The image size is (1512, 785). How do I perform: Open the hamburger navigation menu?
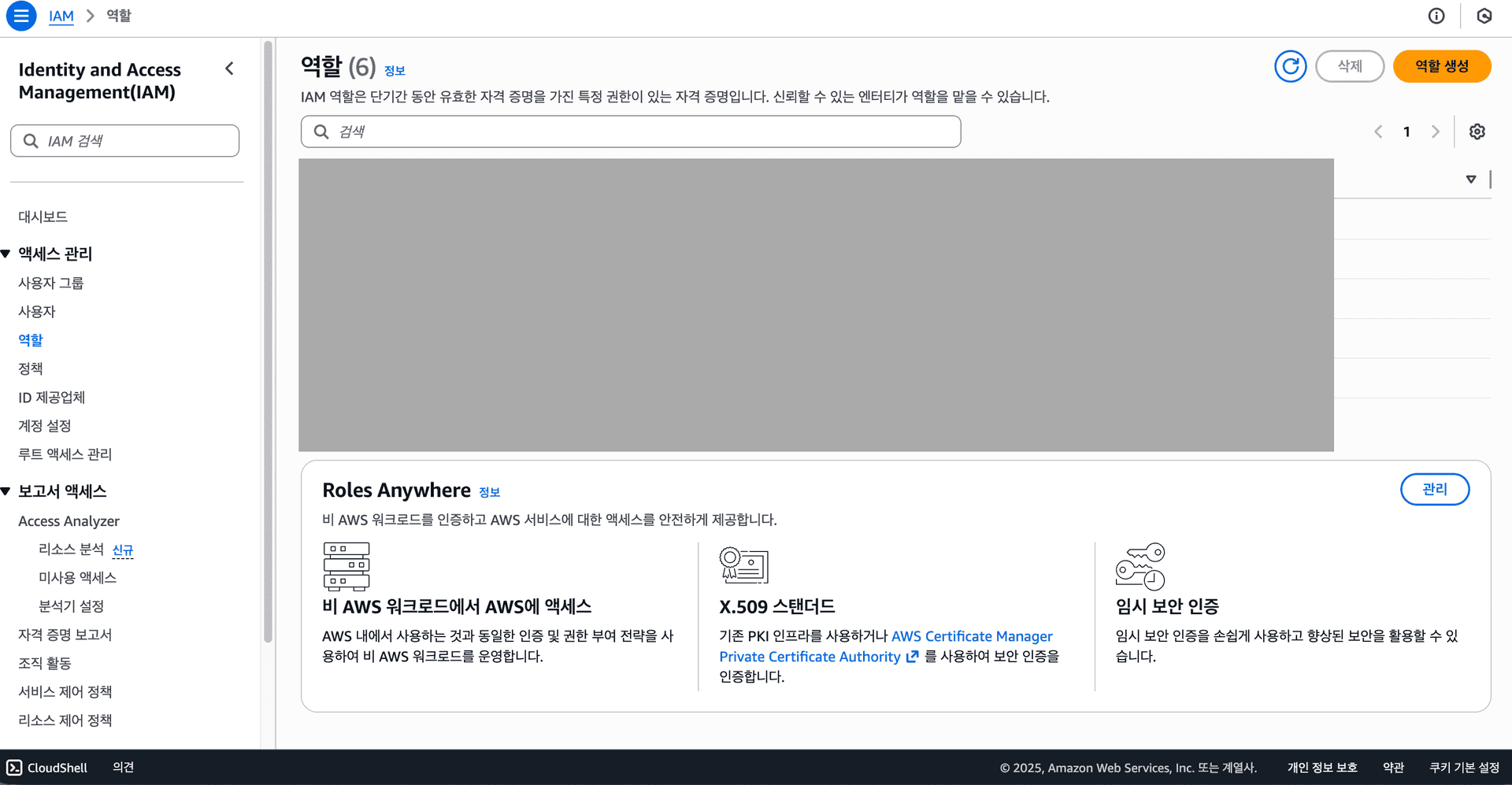click(x=21, y=16)
